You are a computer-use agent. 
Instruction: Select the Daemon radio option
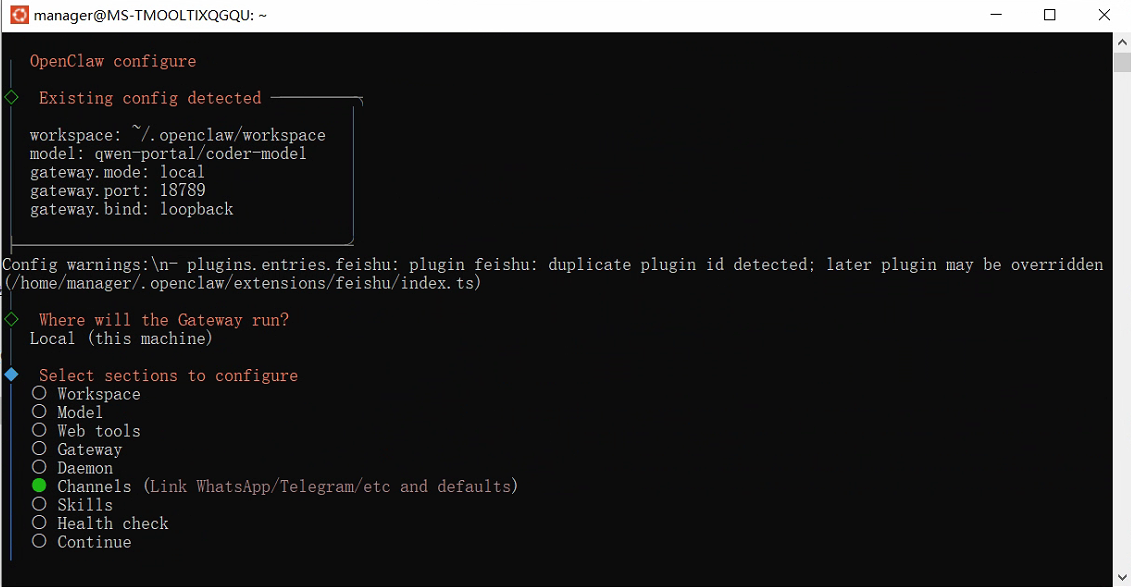pos(39,467)
